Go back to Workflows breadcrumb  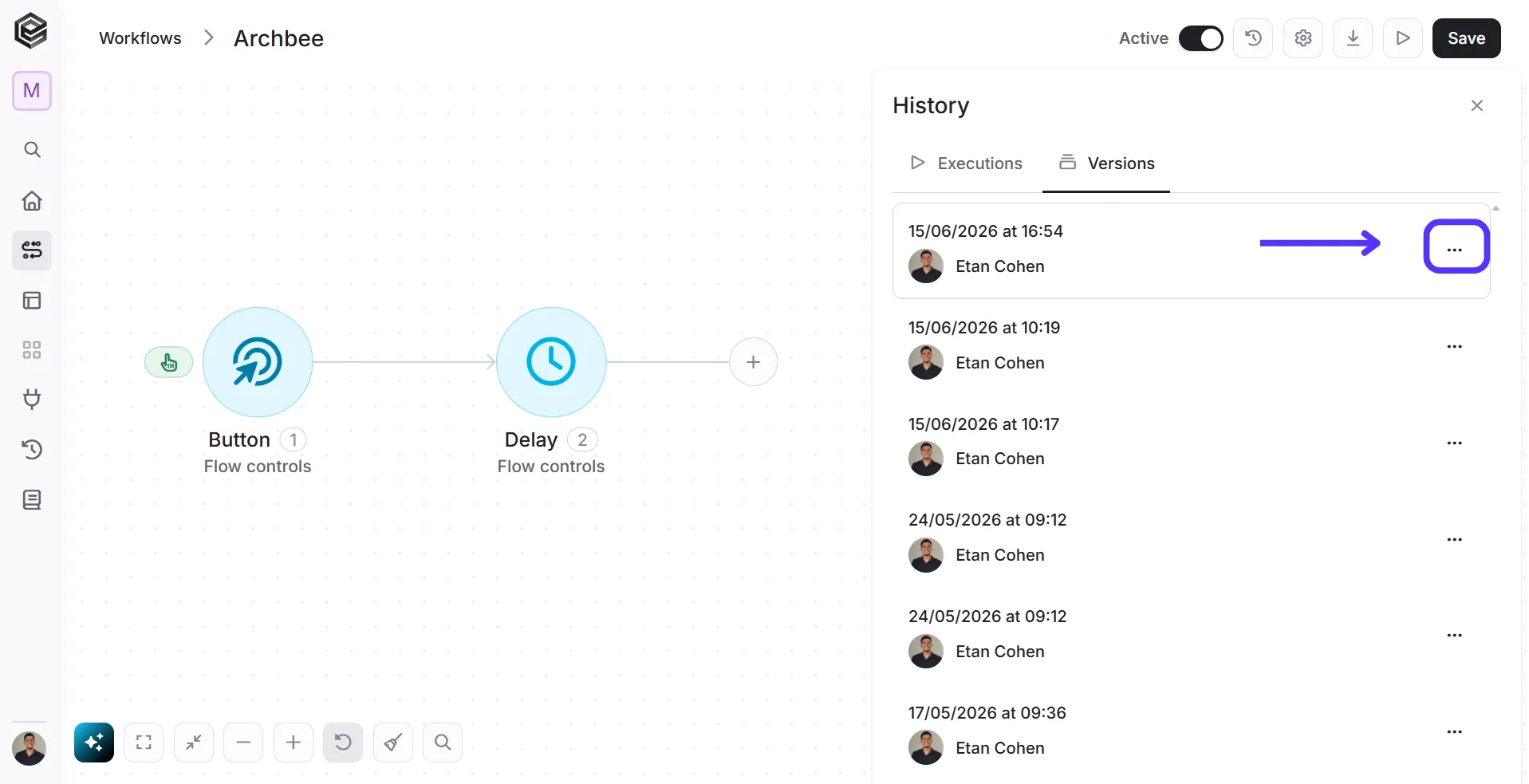pyautogui.click(x=140, y=38)
